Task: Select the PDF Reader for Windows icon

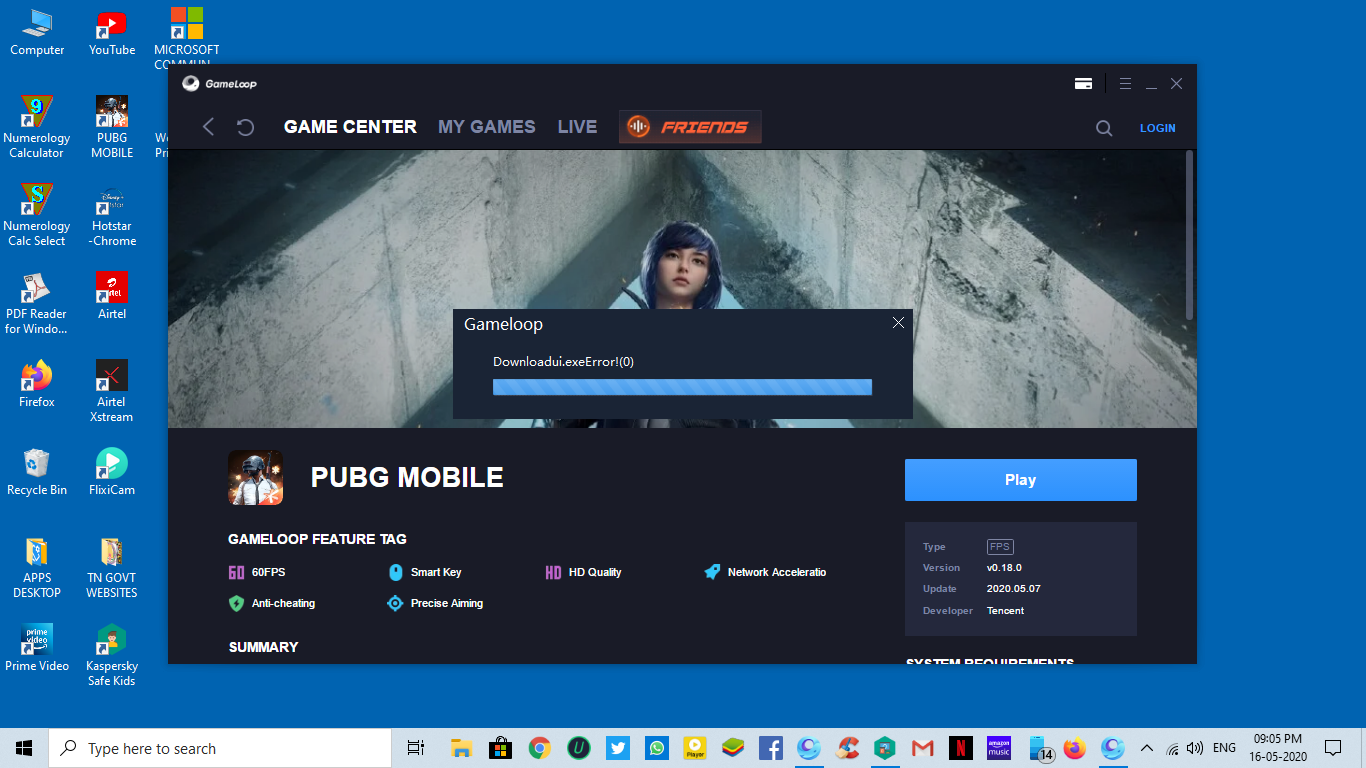Action: (37, 304)
